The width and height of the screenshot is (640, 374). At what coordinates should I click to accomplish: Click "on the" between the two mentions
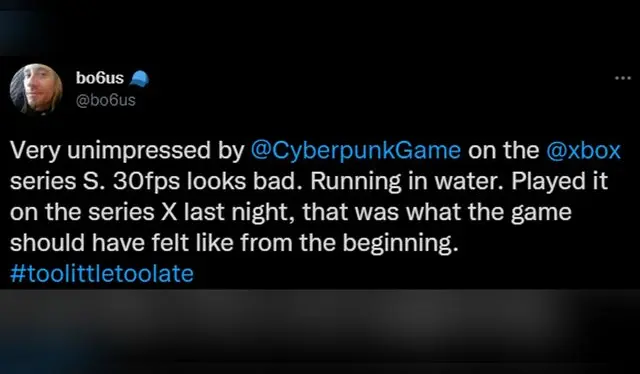click(503, 150)
